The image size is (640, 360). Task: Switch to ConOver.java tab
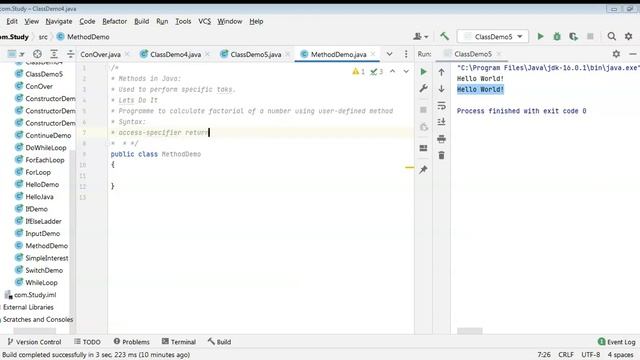(x=100, y=54)
